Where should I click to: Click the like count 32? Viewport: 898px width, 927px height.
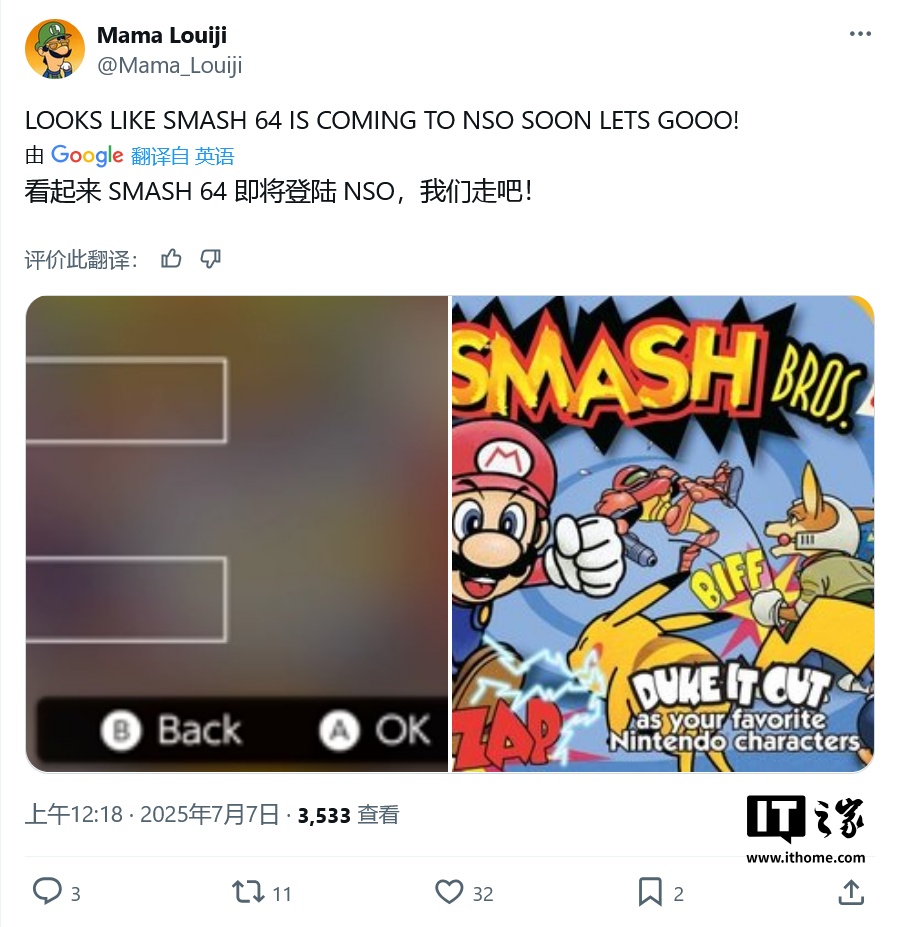[483, 894]
